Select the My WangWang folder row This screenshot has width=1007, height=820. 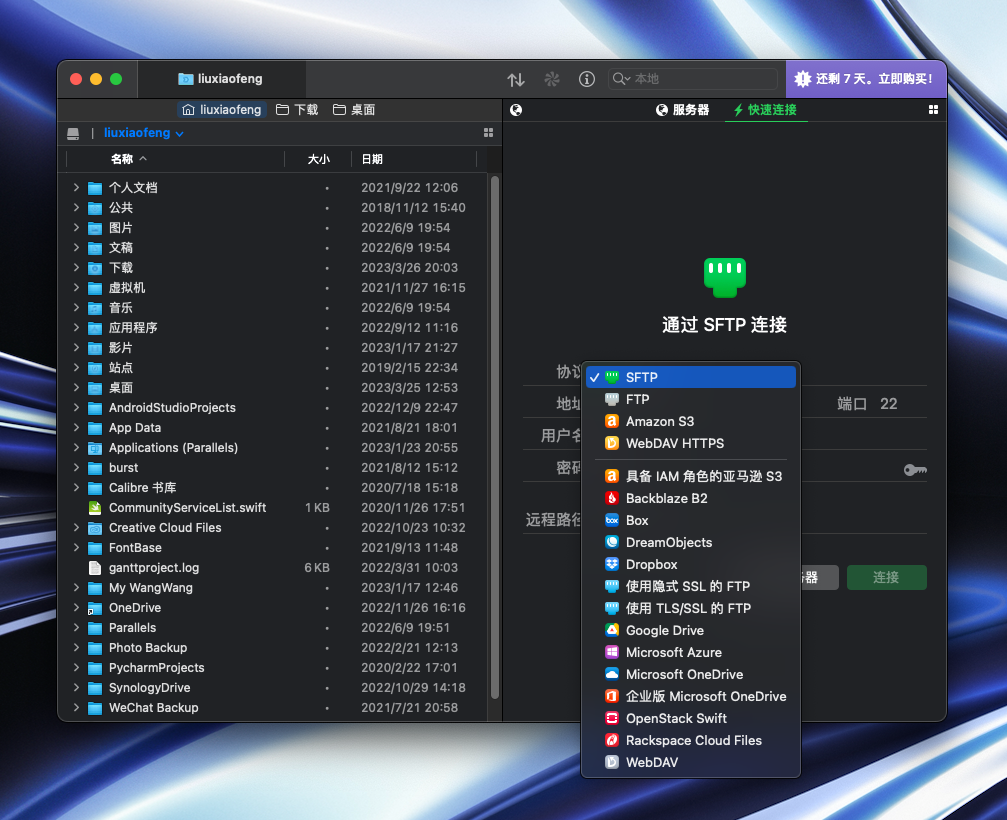[x=273, y=588]
